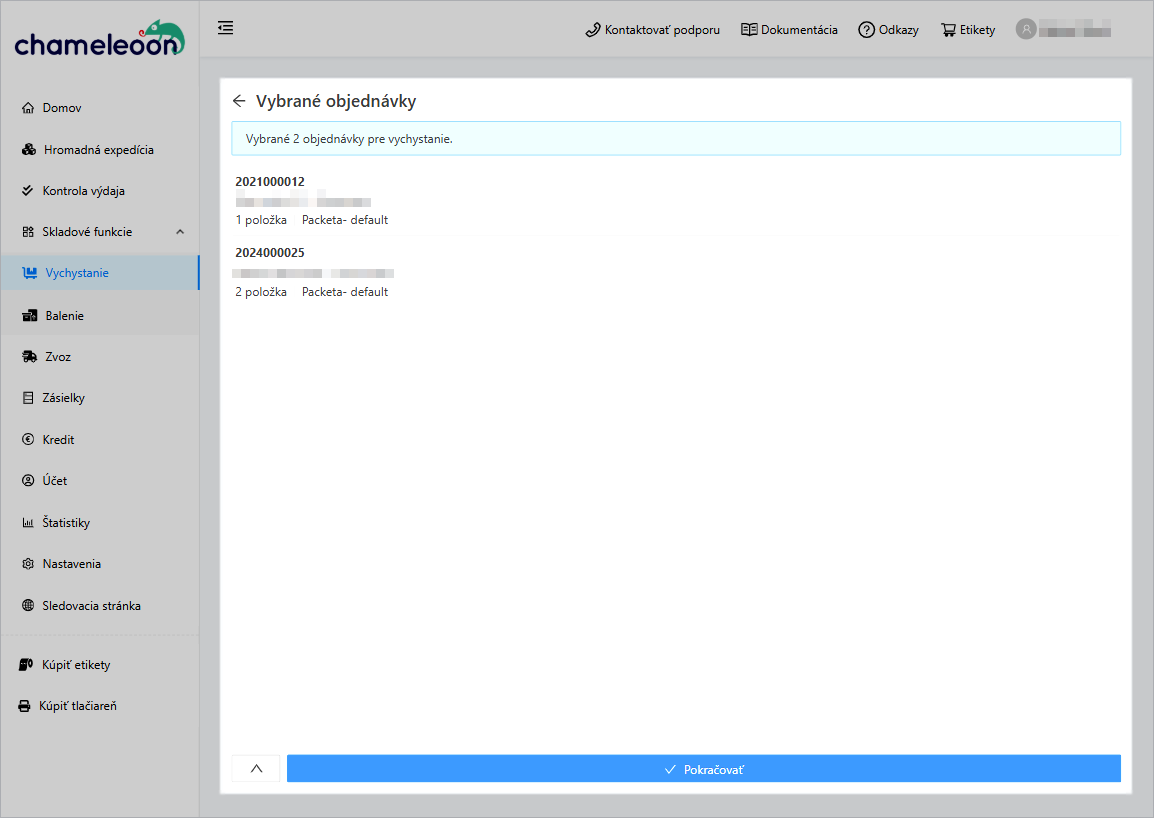Click the question mark Odkazy icon
This screenshot has width=1154, height=818.
866,30
